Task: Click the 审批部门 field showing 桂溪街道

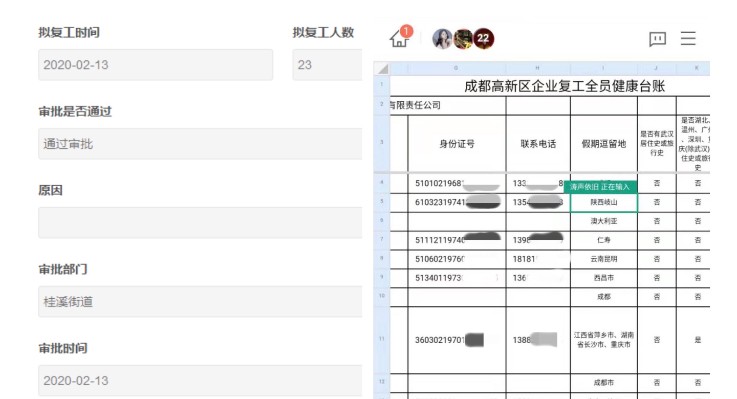Action: [x=200, y=302]
